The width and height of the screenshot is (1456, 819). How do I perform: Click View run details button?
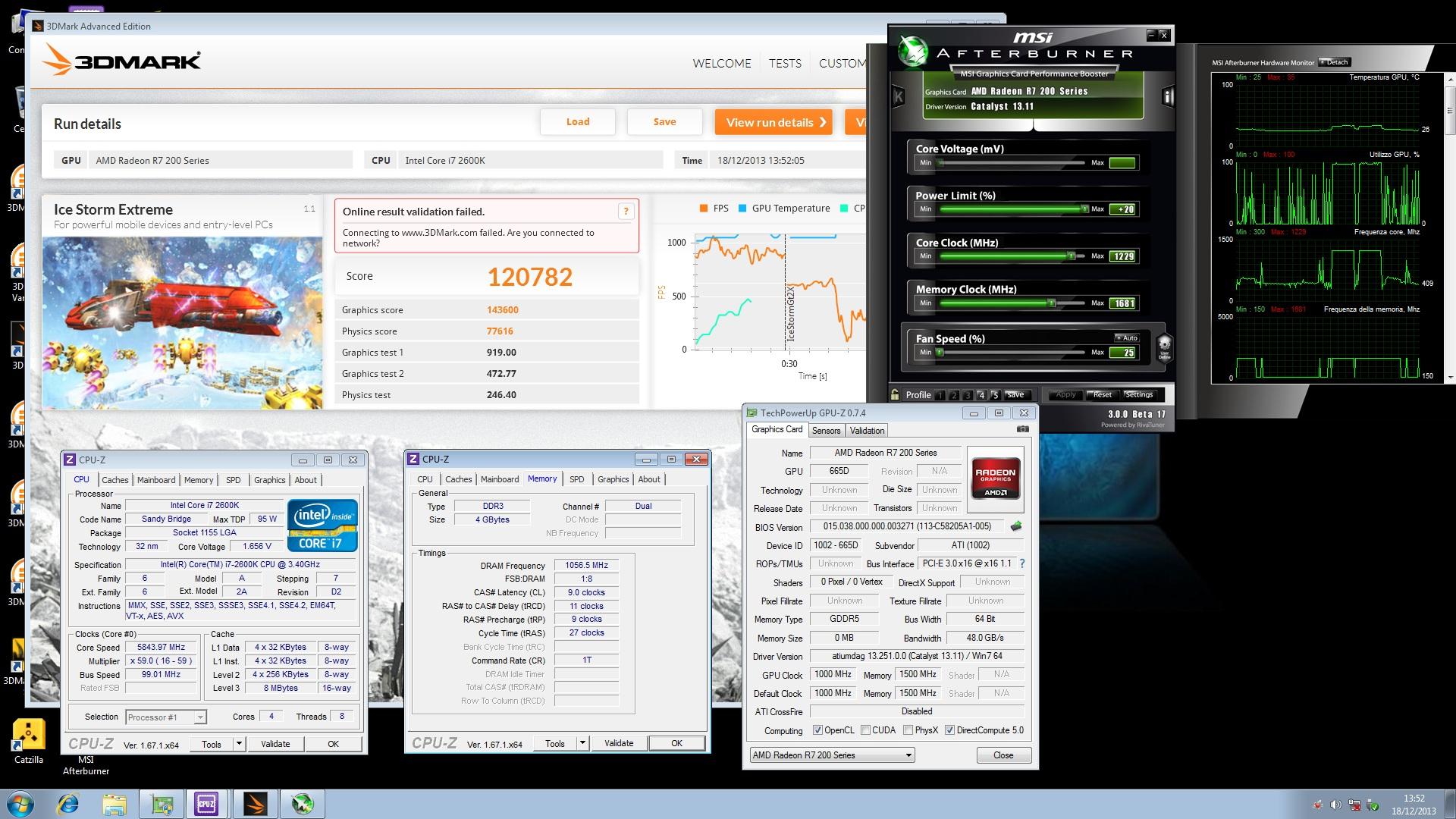pyautogui.click(x=773, y=122)
